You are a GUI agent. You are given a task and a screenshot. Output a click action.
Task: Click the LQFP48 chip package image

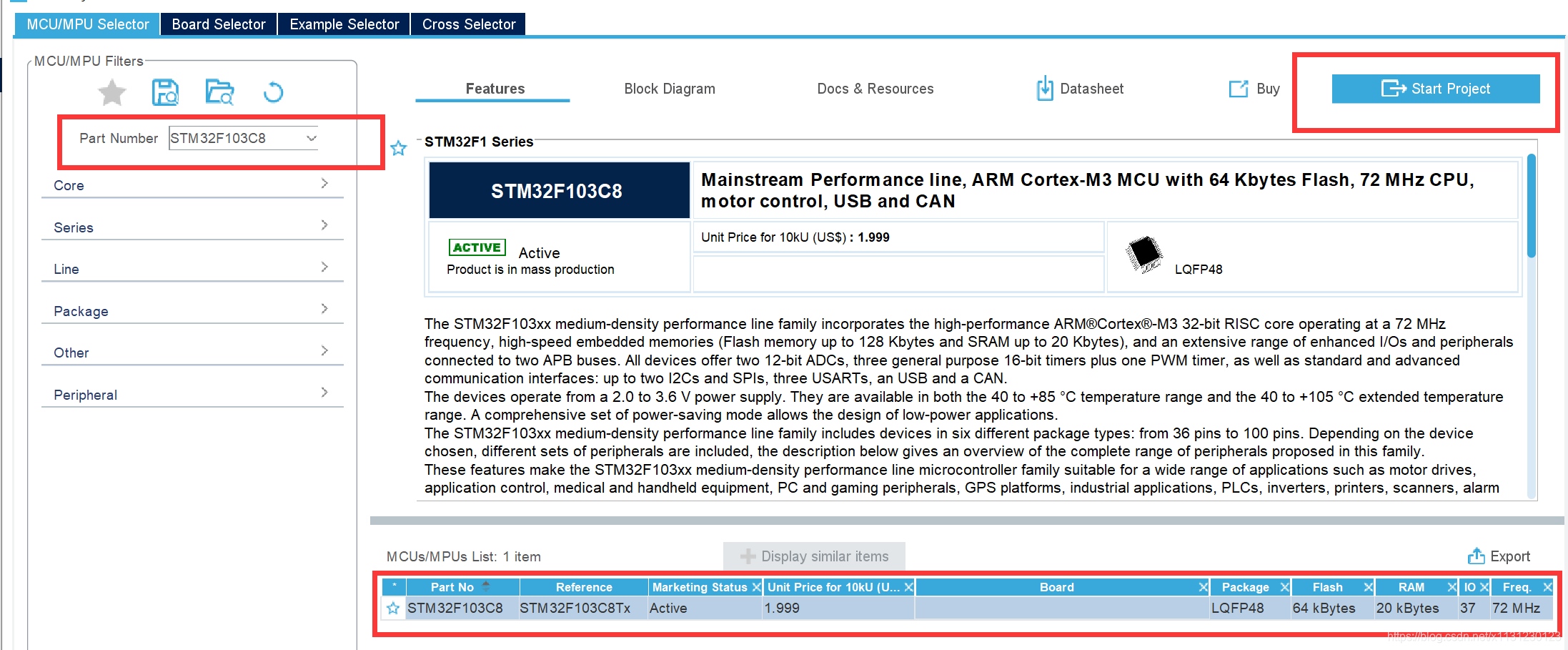click(1144, 254)
